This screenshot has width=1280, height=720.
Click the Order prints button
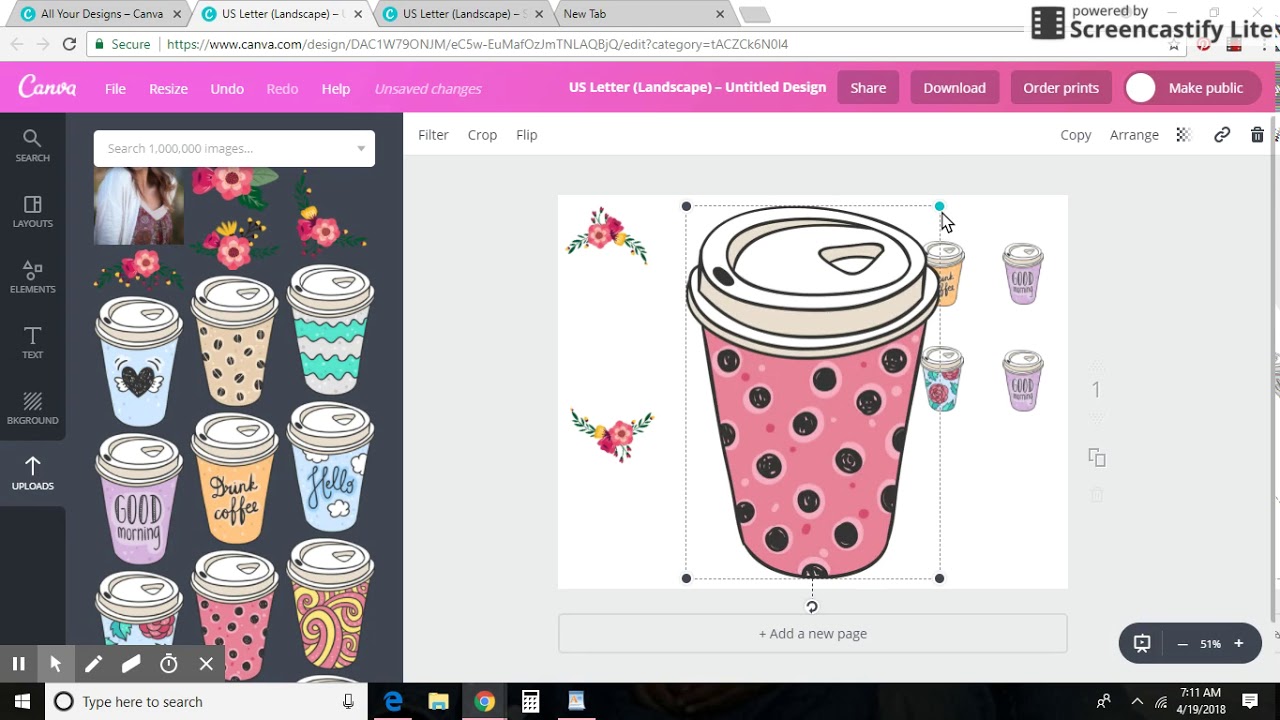point(1061,88)
